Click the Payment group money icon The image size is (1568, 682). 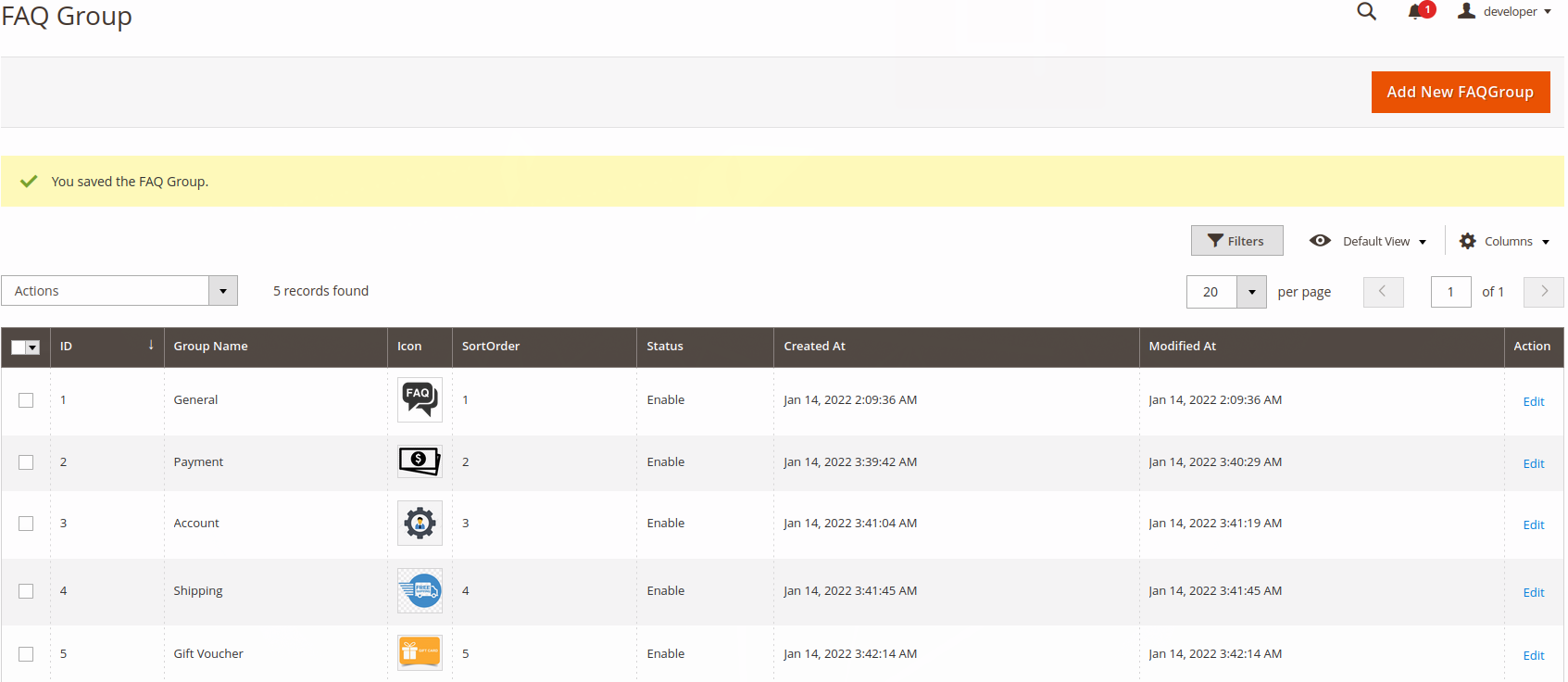pos(420,461)
